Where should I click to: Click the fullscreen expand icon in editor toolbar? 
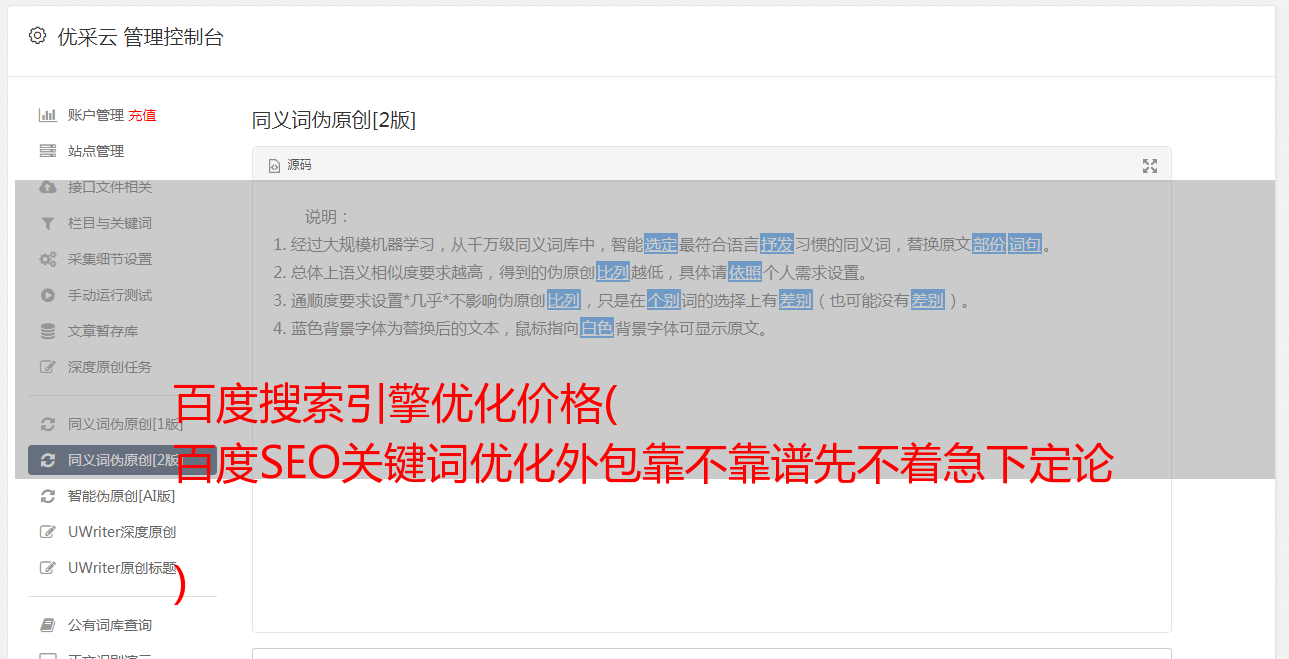tap(1150, 166)
